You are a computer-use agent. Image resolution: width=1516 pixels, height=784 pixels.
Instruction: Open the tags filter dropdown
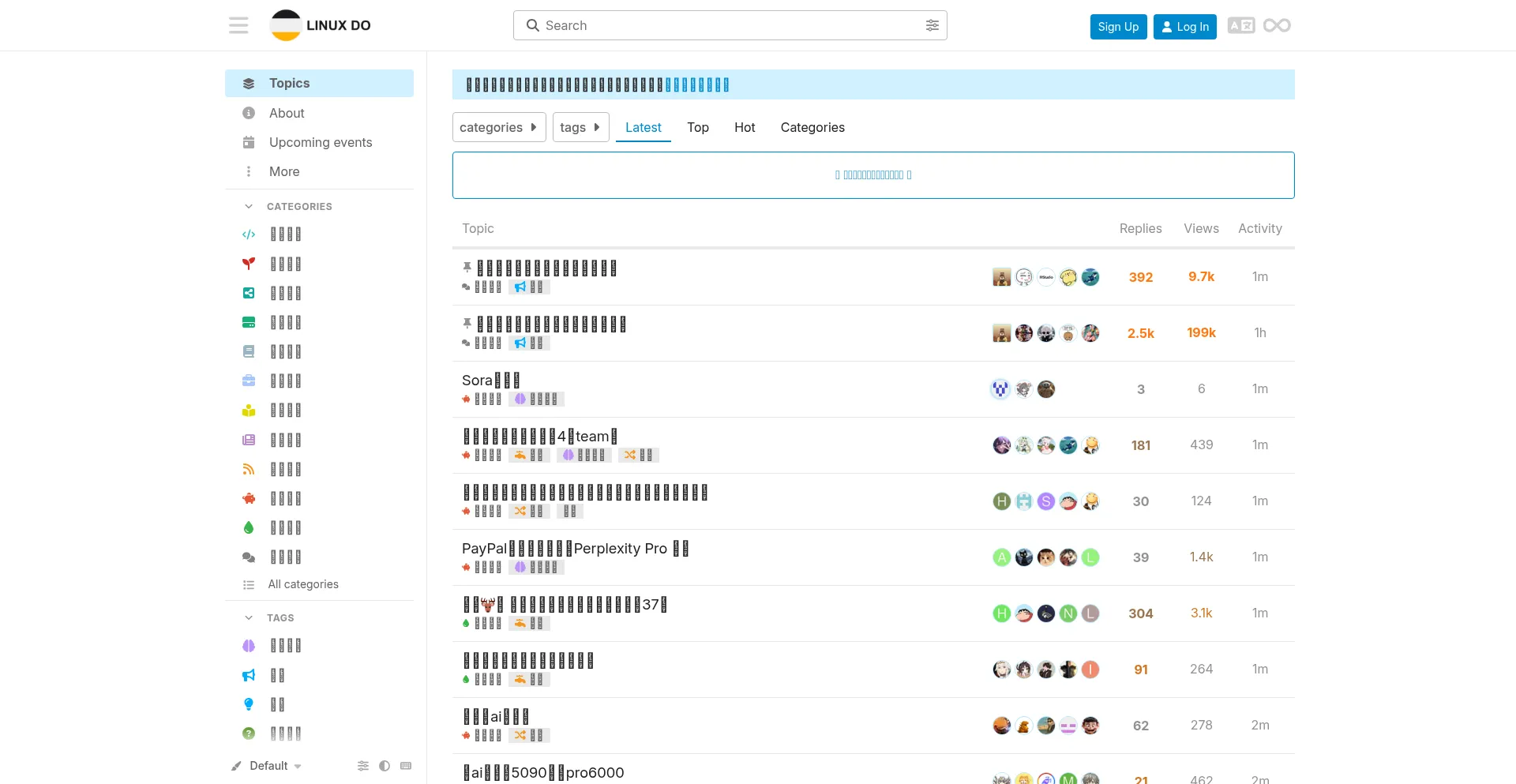point(580,127)
